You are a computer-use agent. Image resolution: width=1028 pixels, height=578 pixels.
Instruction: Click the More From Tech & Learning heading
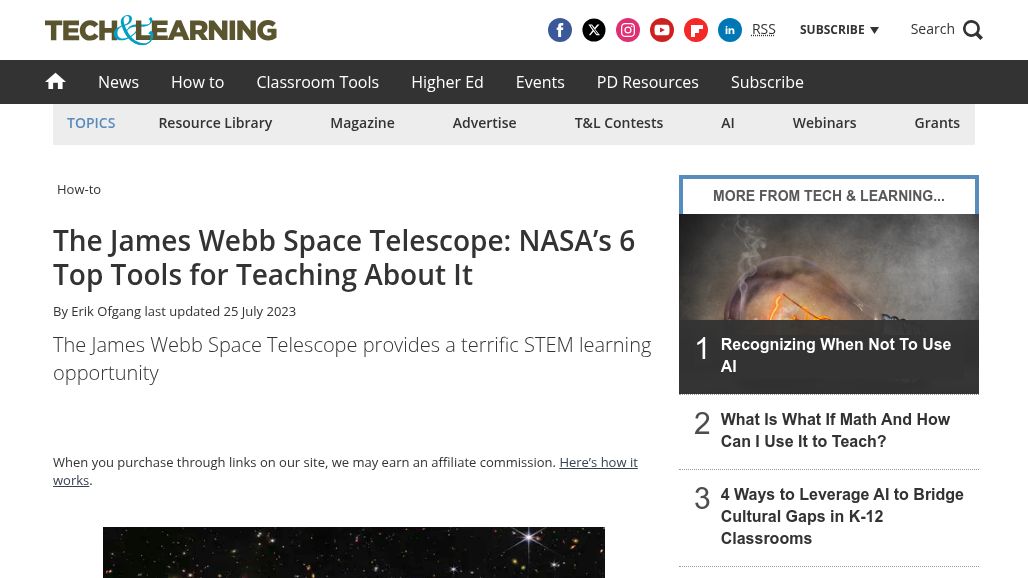pos(829,196)
